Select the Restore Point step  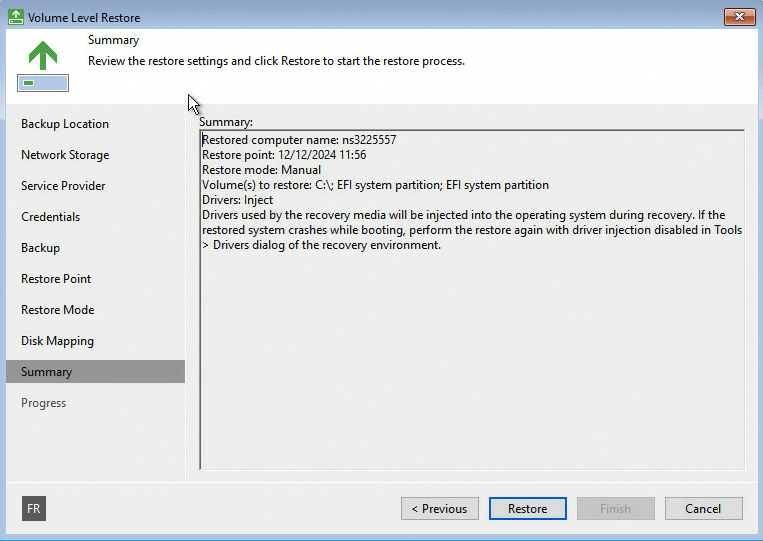pyautogui.click(x=56, y=279)
